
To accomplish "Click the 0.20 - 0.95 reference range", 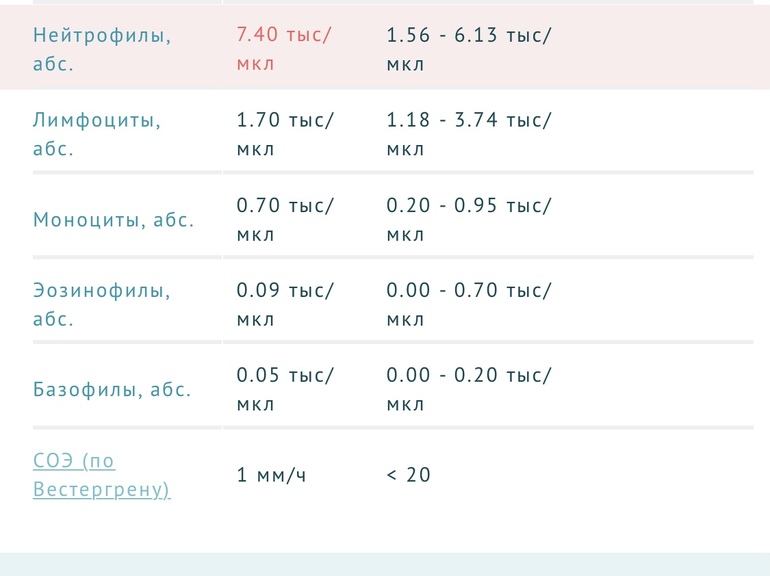I will click(468, 220).
